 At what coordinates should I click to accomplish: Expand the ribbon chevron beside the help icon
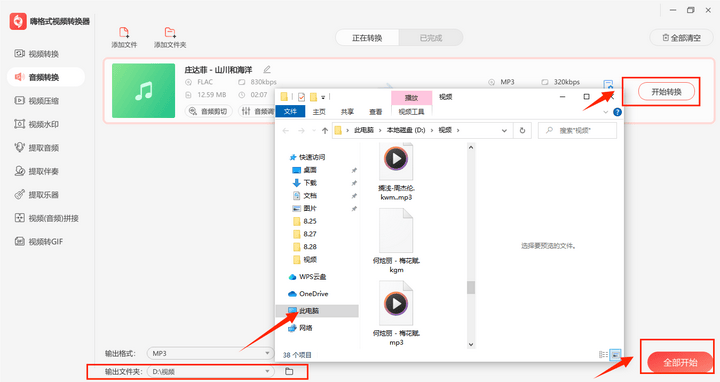coord(606,112)
